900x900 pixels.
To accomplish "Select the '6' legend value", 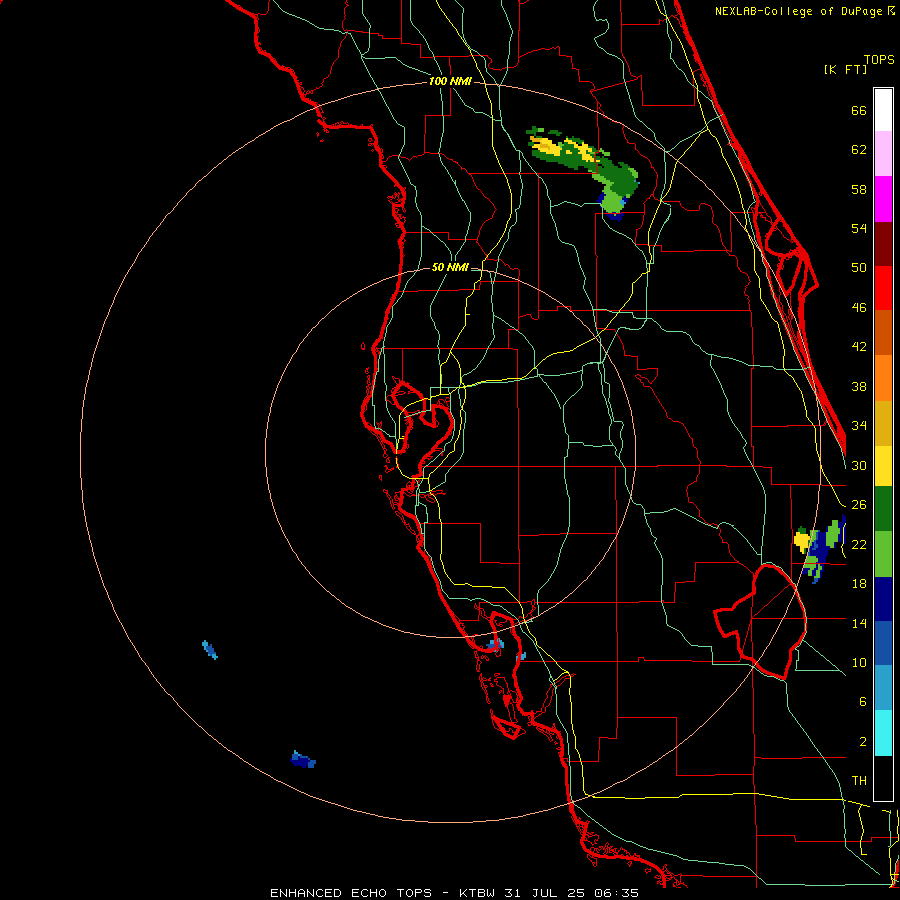I will [x=862, y=702].
